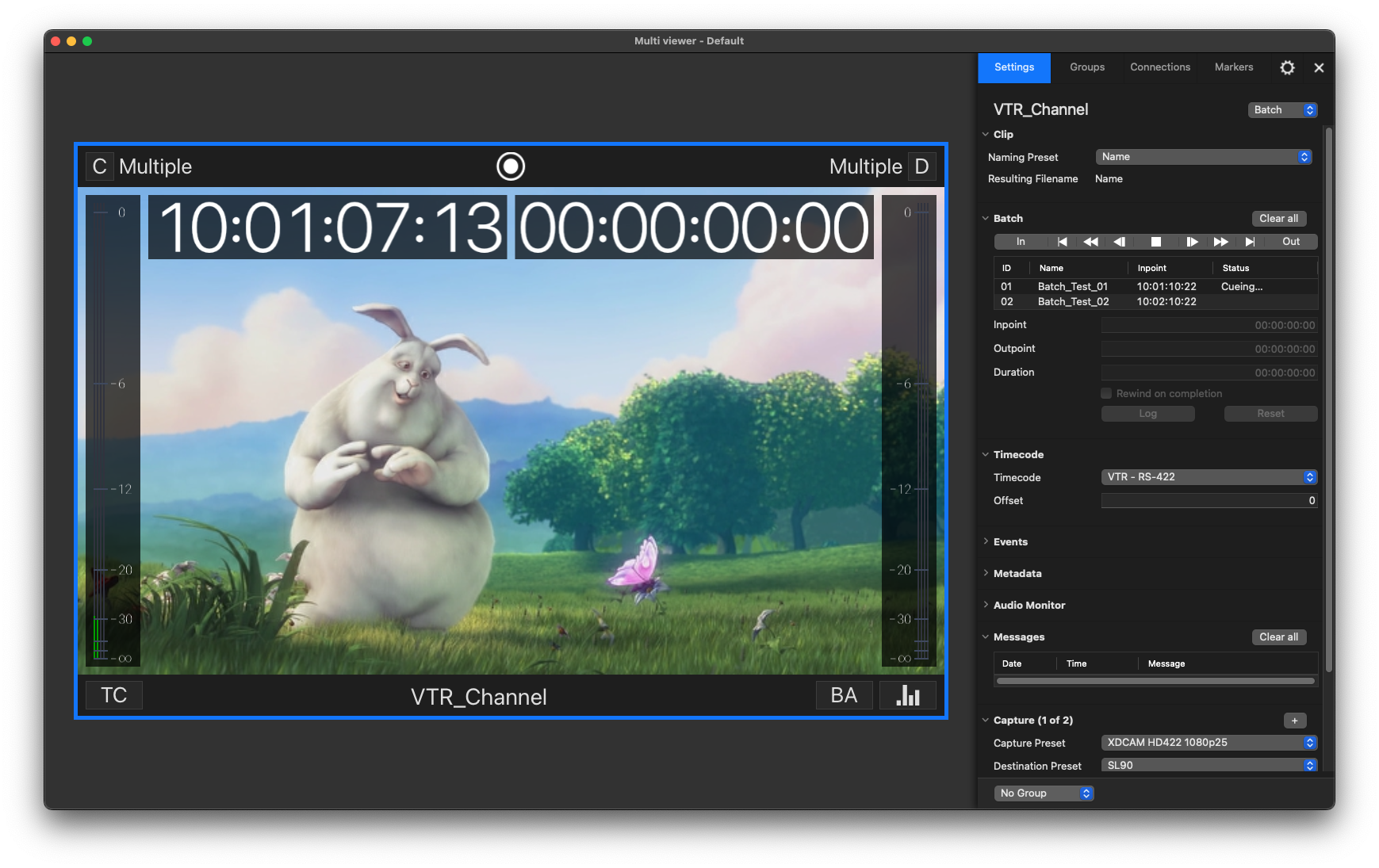1379x868 pixels.
Task: Expand the Metadata section
Action: click(986, 574)
